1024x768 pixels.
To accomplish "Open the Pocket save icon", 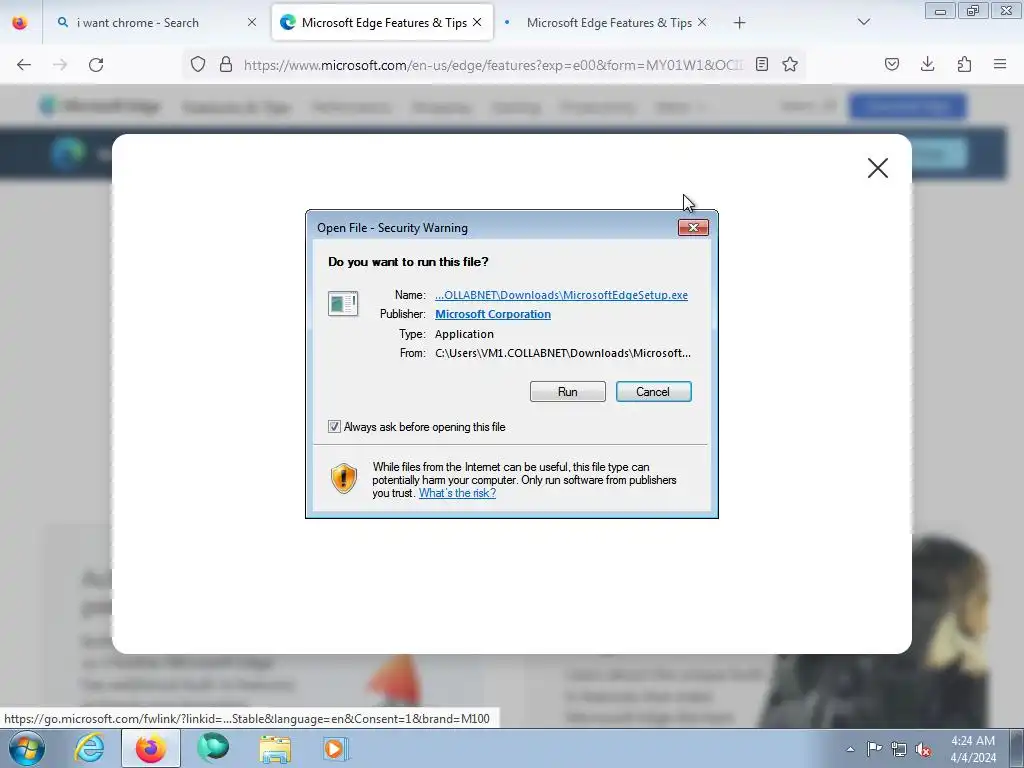I will [x=892, y=64].
